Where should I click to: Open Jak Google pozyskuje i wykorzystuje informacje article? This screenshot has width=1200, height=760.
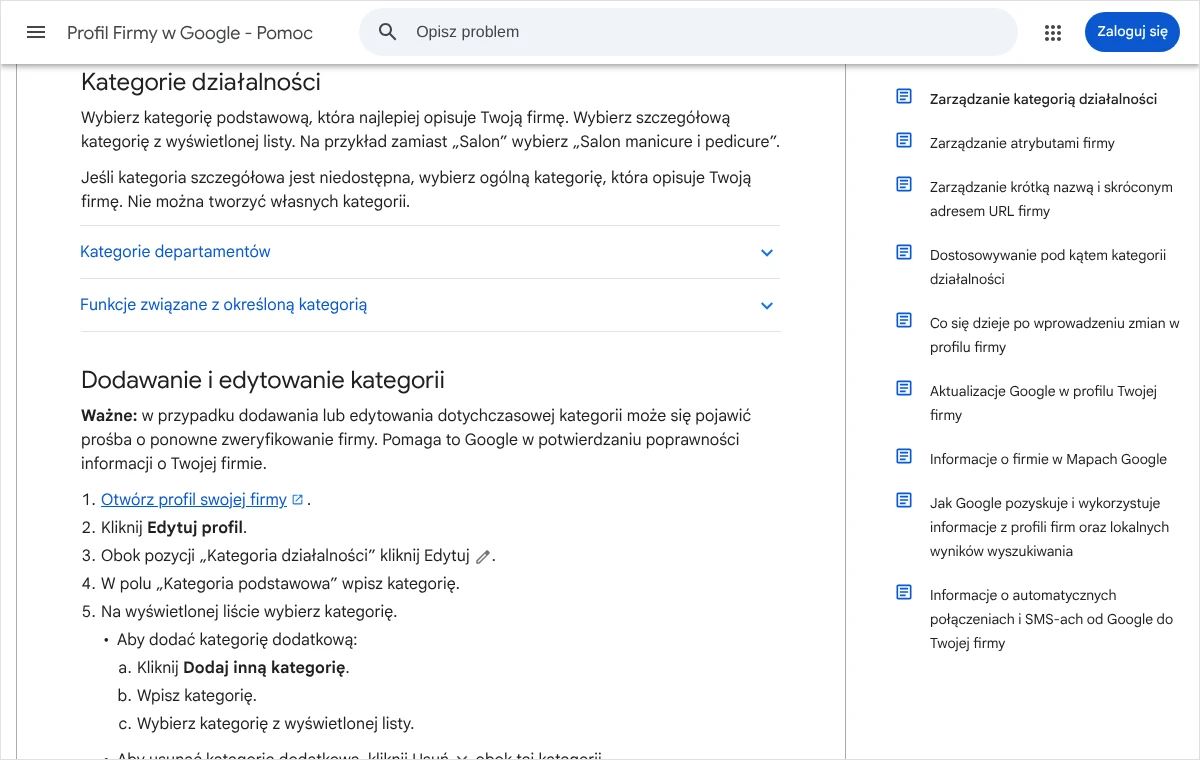tap(1049, 527)
